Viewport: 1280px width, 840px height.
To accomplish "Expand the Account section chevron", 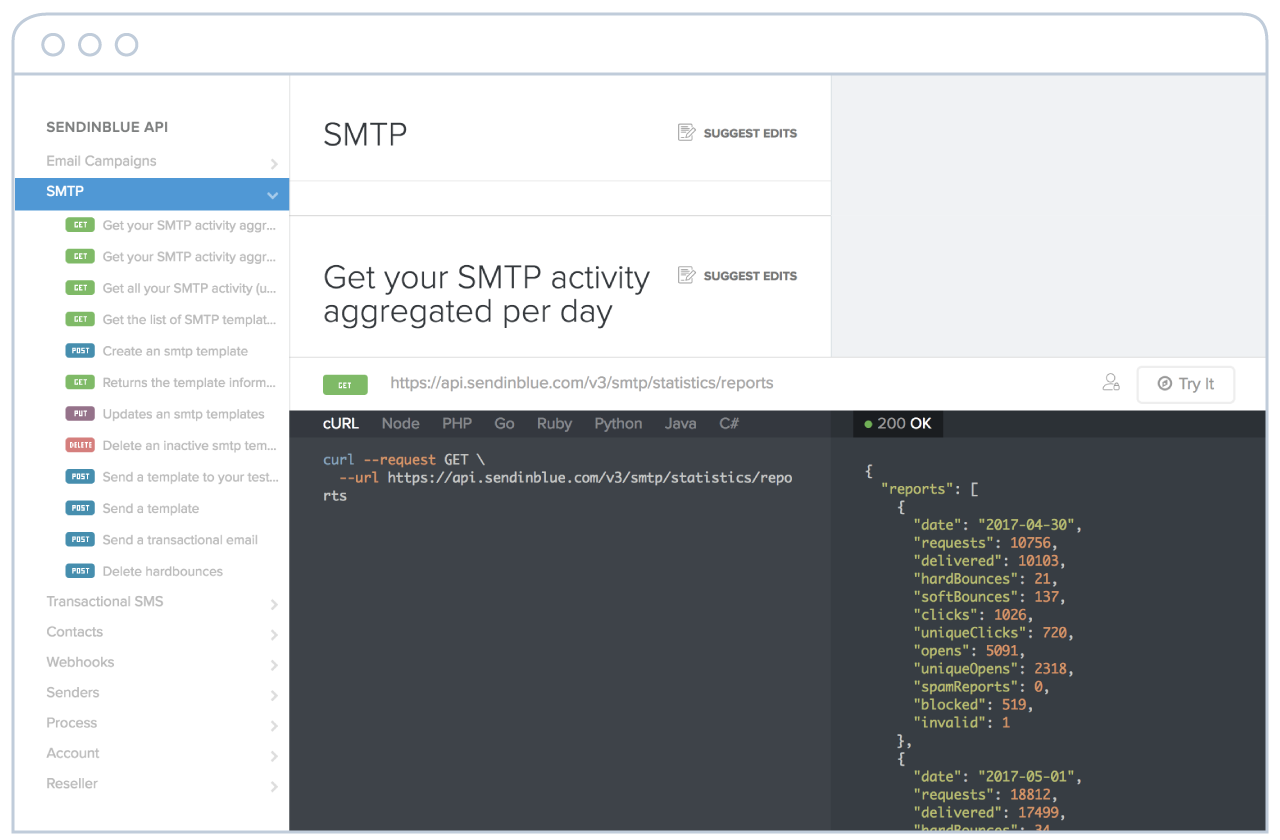I will click(273, 756).
